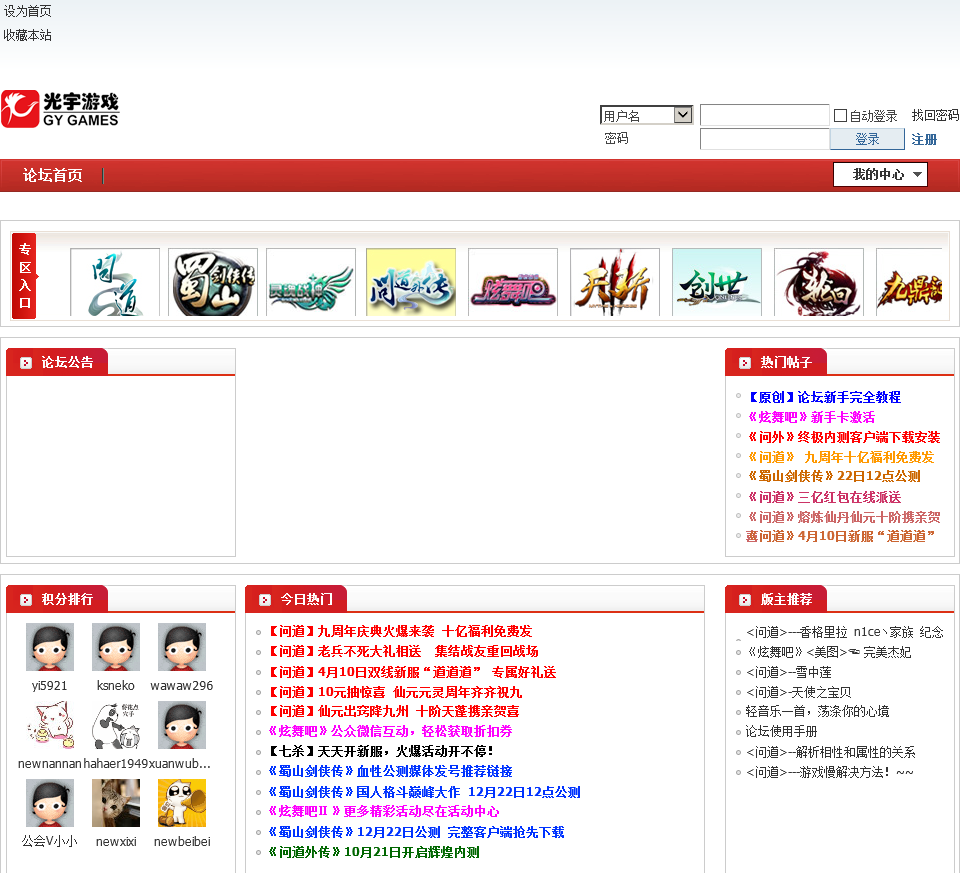Image resolution: width=960 pixels, height=873 pixels.
Task: Focus the username input field
Action: (x=765, y=115)
